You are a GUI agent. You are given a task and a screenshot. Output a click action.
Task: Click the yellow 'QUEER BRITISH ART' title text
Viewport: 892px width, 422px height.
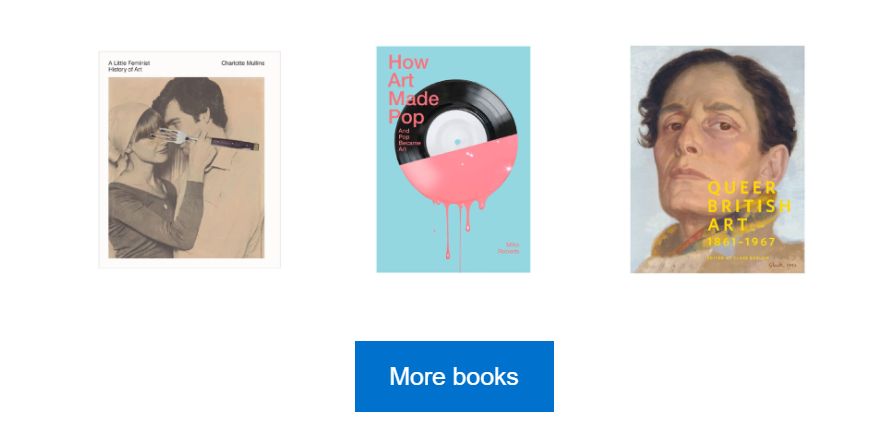pos(749,206)
